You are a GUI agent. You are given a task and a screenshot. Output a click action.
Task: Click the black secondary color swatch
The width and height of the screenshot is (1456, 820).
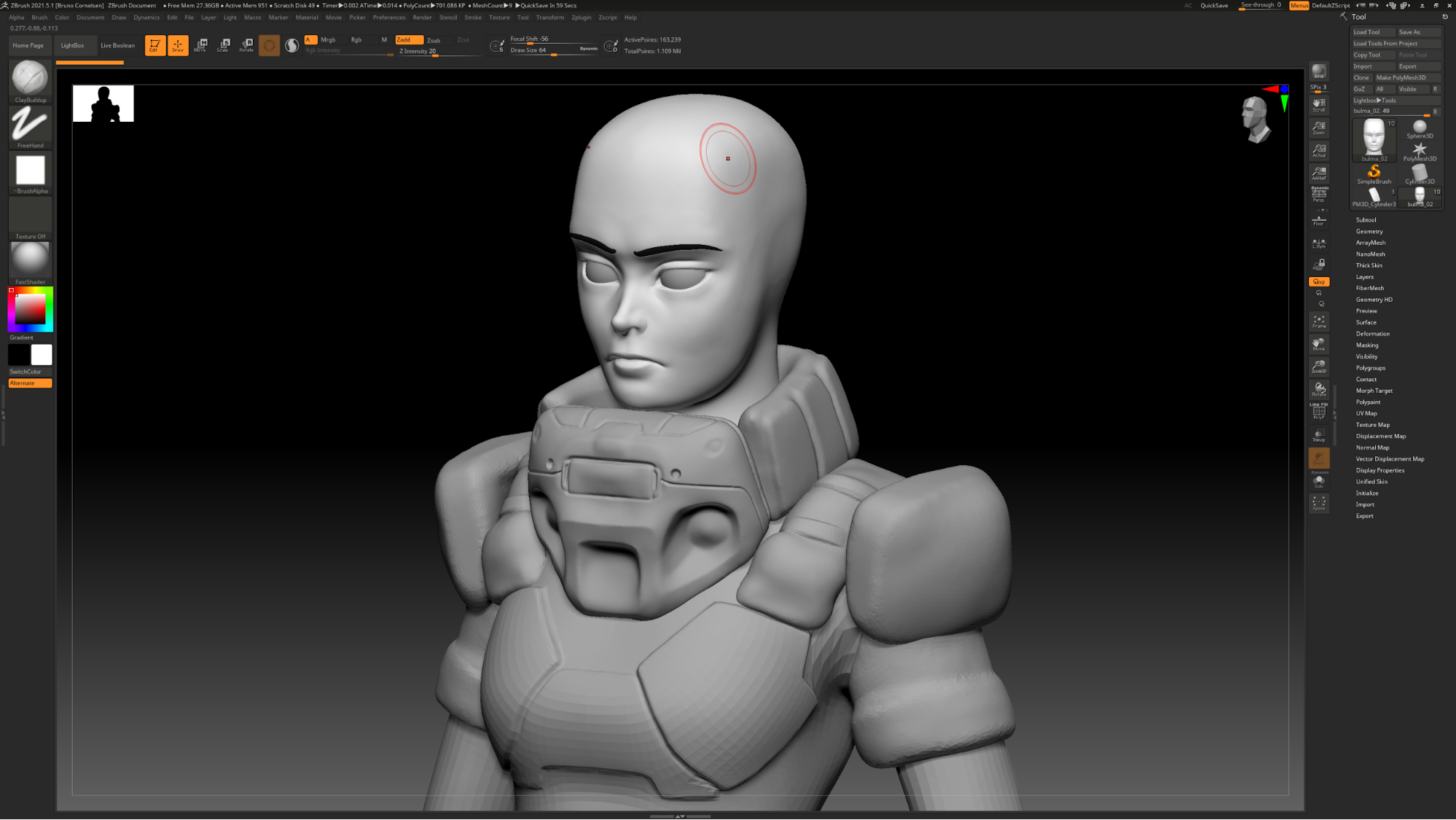tap(19, 355)
